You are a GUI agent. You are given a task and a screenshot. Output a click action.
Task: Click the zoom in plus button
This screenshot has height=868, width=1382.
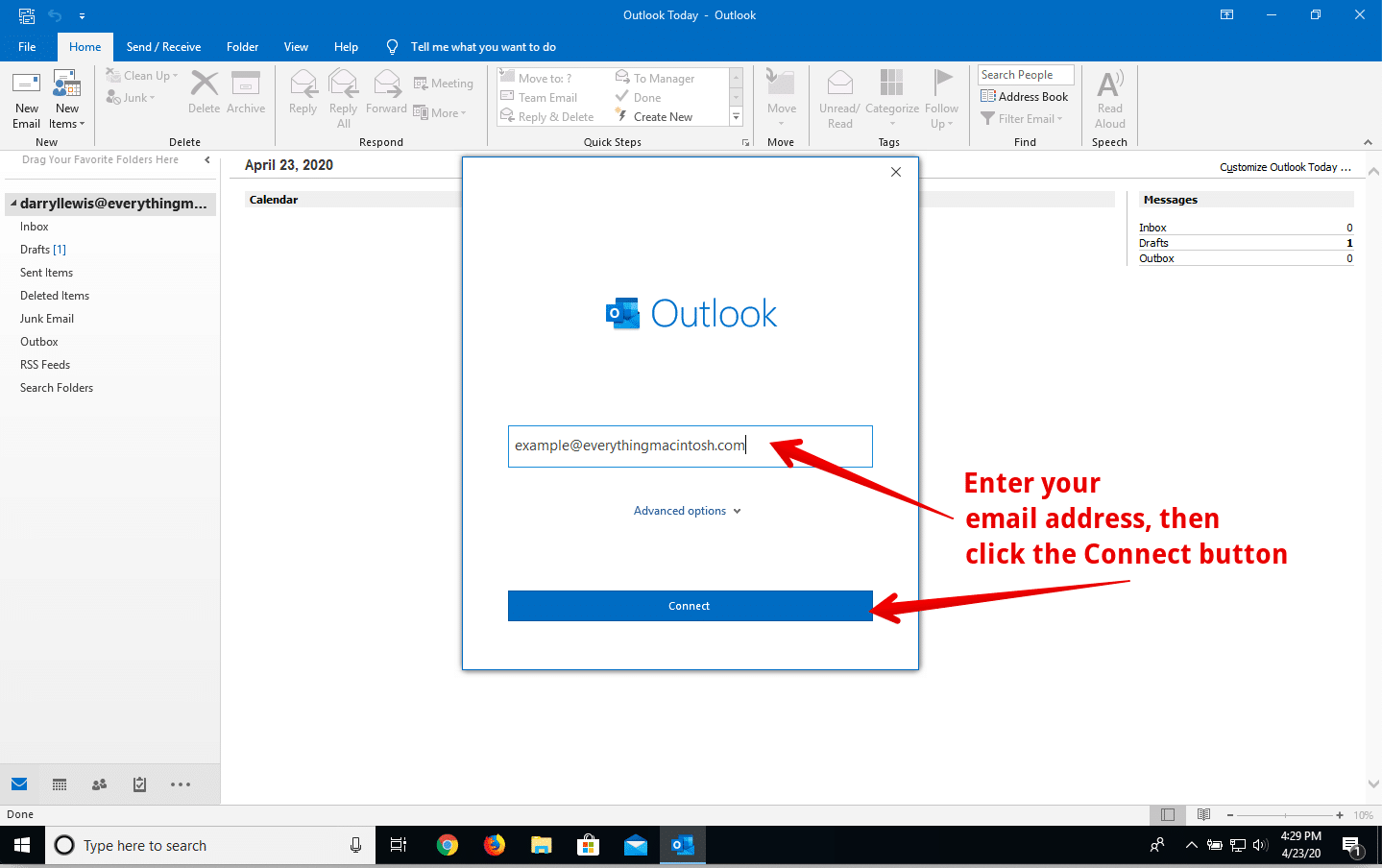tap(1340, 815)
